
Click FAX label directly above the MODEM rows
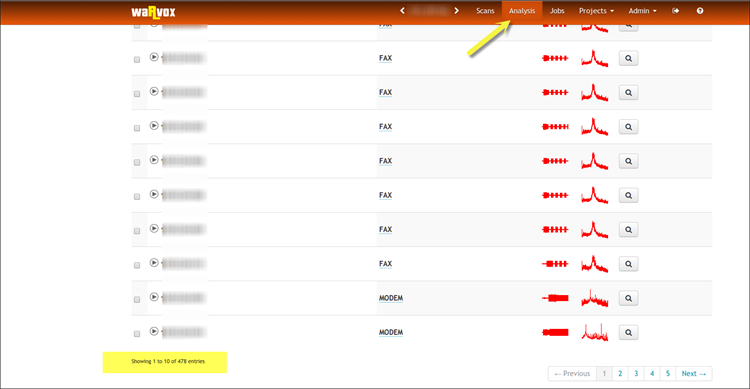(386, 264)
